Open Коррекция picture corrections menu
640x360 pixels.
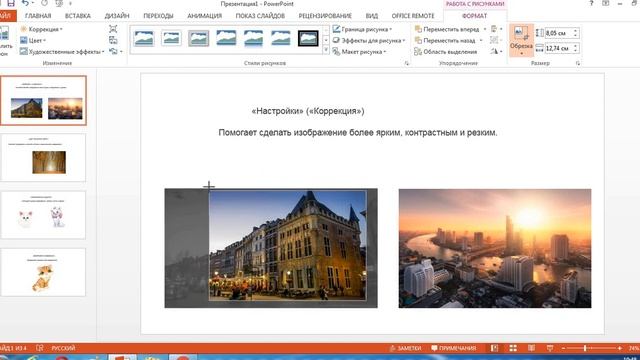click(41, 29)
